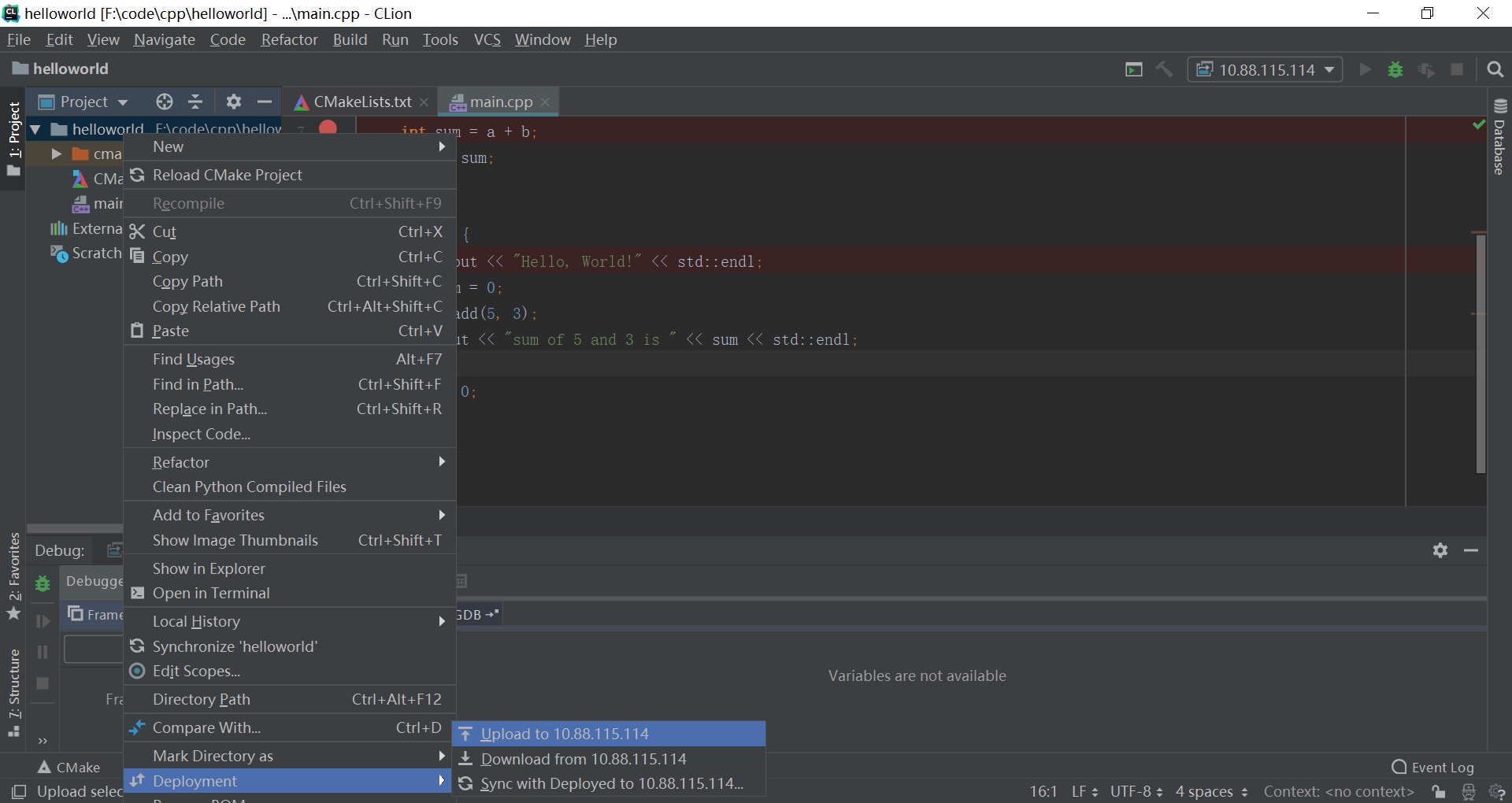Open the Database side panel
This screenshot has width=1512, height=803.
[x=1499, y=138]
